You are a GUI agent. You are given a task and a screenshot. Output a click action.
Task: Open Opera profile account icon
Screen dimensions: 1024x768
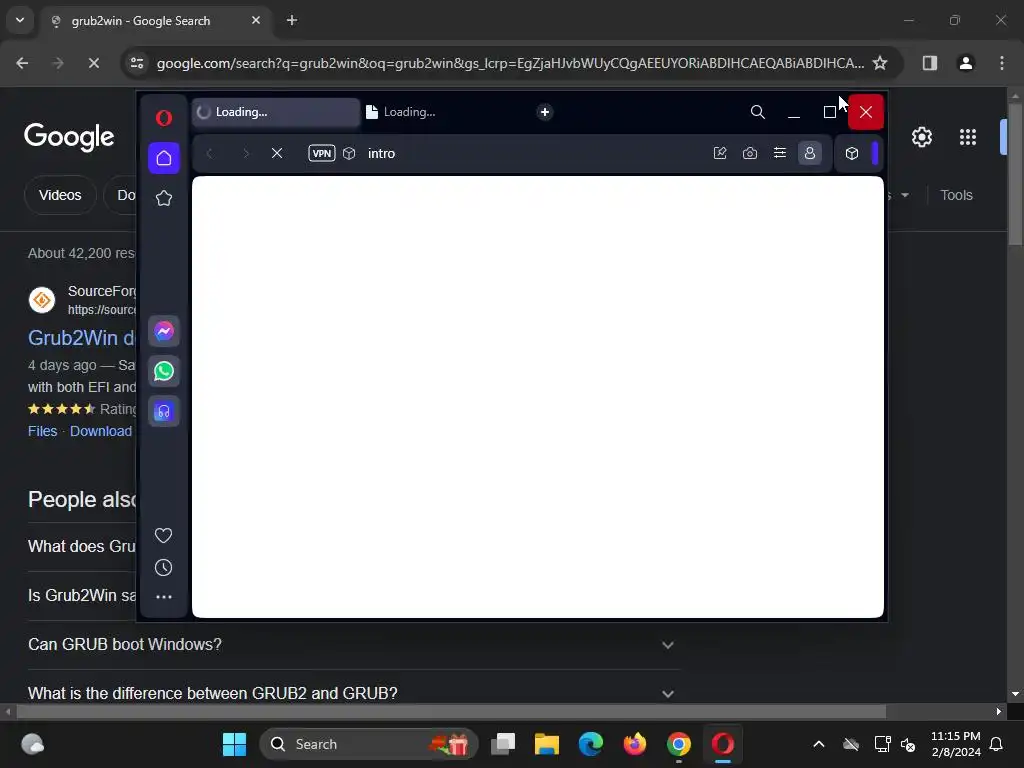[810, 153]
